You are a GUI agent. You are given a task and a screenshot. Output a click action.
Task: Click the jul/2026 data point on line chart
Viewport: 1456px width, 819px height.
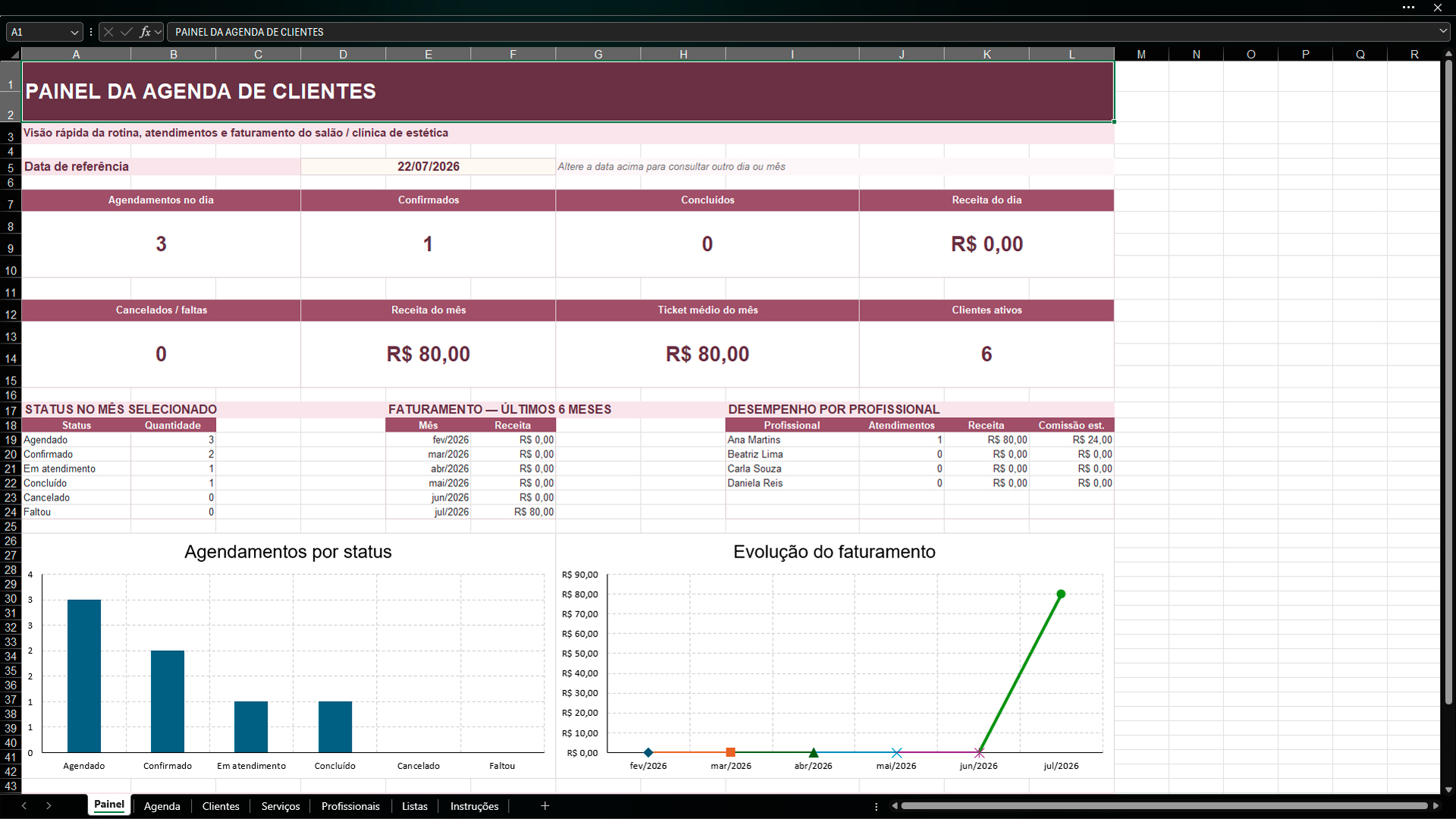tap(1061, 594)
